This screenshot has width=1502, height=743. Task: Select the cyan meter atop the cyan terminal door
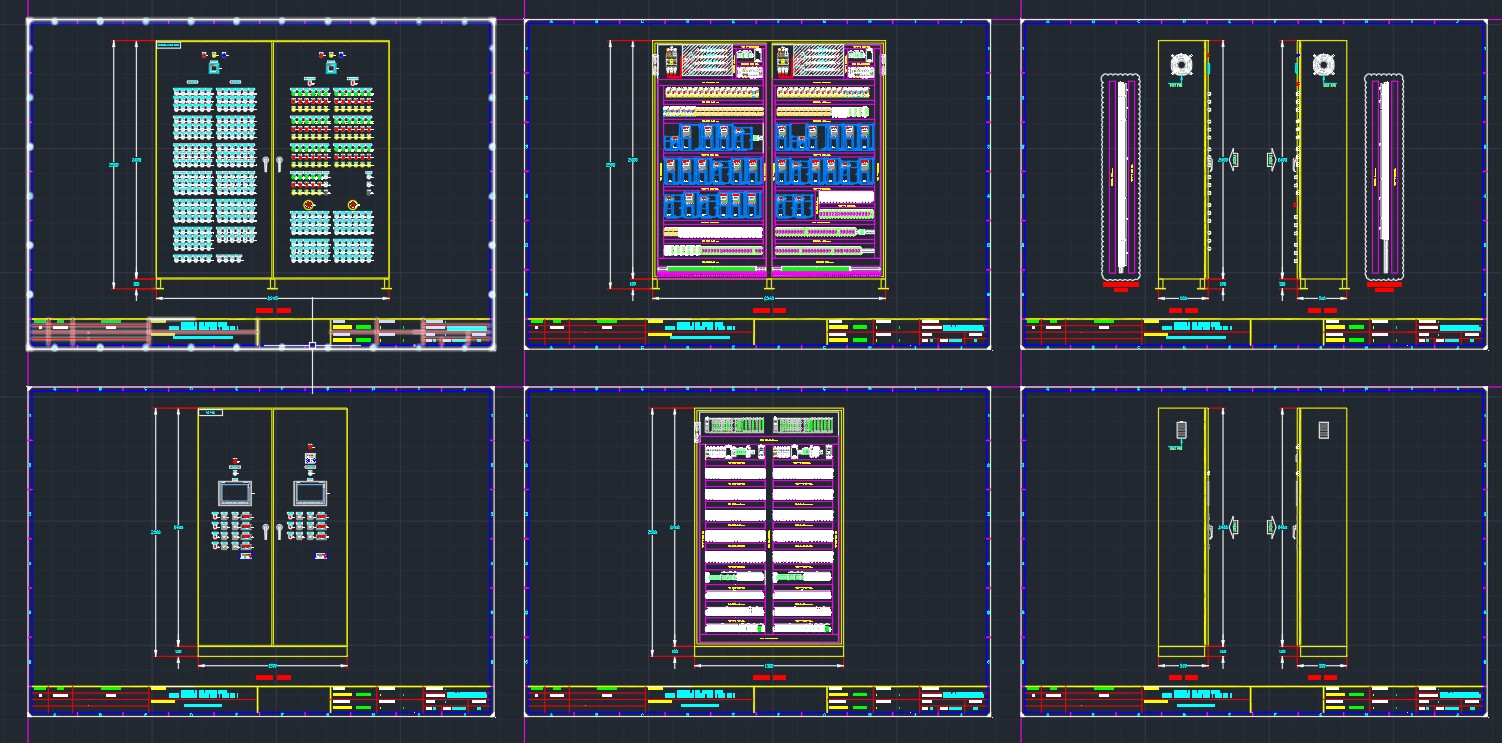(x=214, y=67)
